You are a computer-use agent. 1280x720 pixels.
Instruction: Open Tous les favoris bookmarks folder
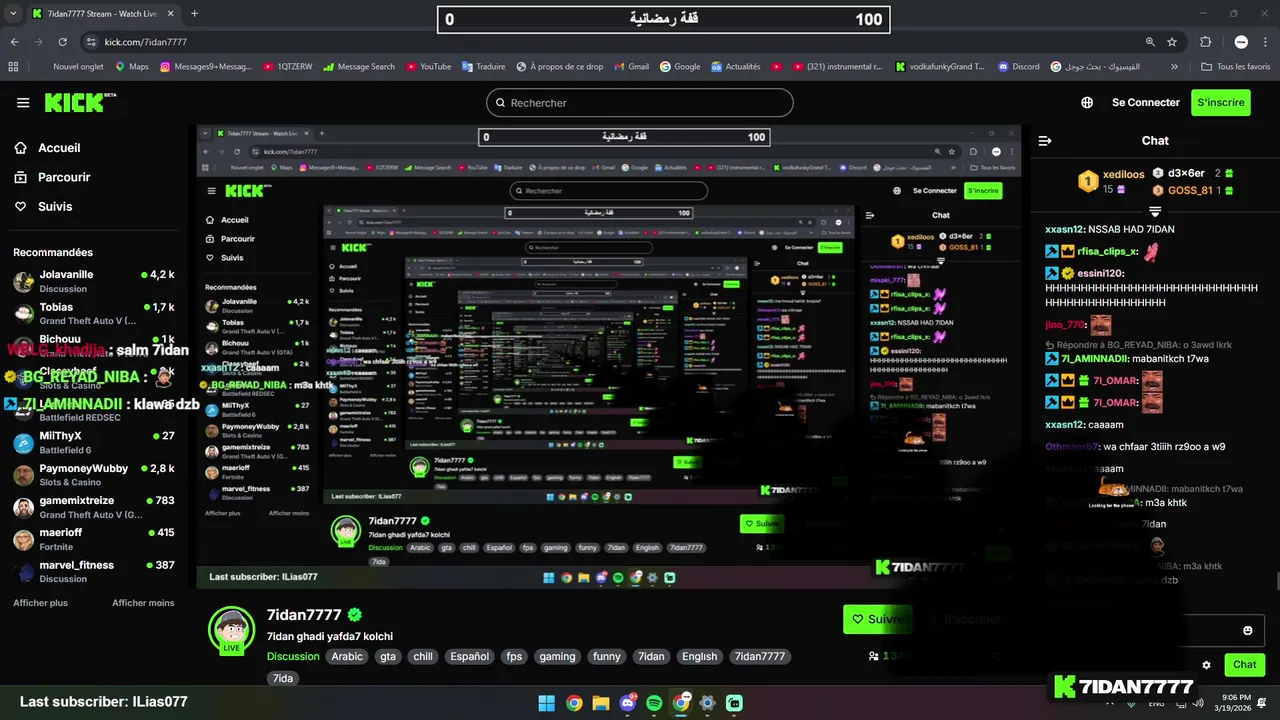(1237, 67)
